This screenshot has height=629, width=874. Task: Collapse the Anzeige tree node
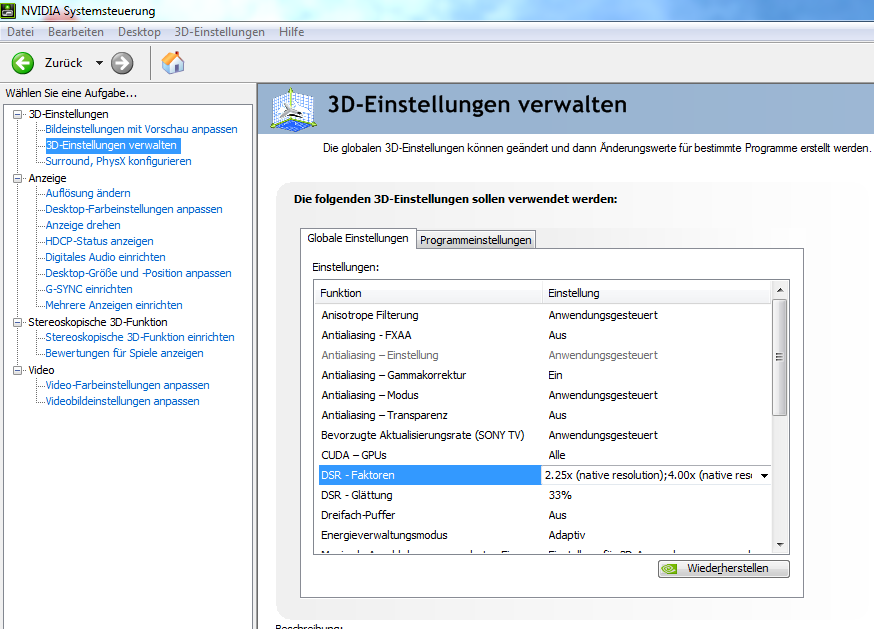(18, 178)
